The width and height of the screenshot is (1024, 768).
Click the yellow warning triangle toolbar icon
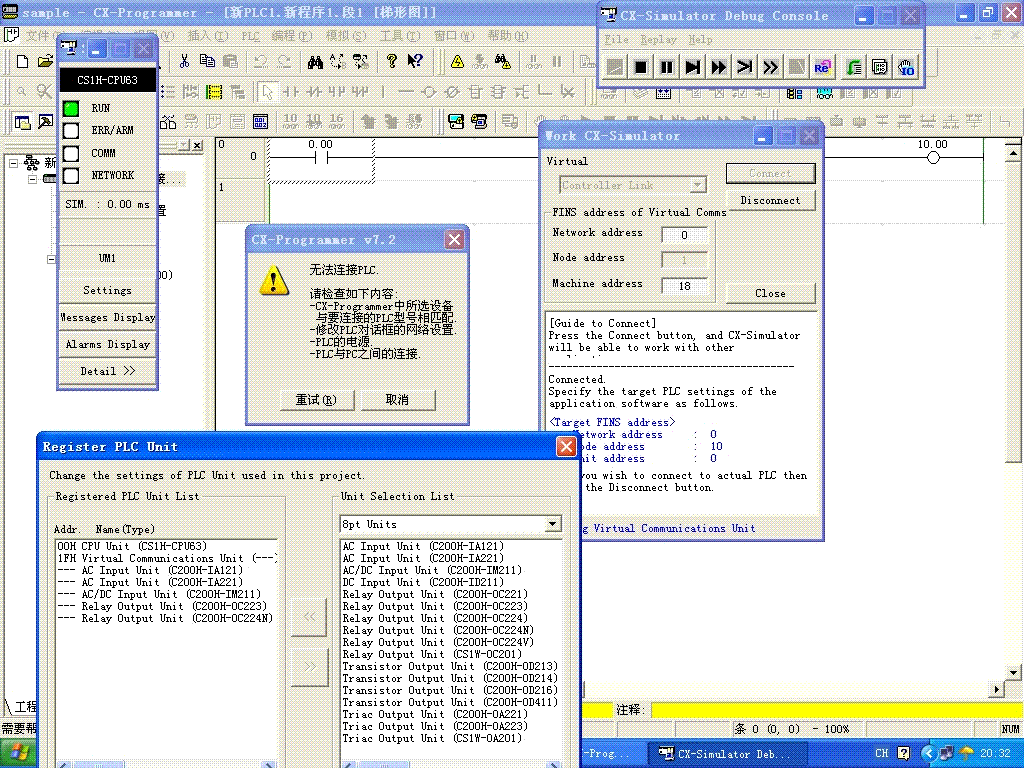pos(457,61)
